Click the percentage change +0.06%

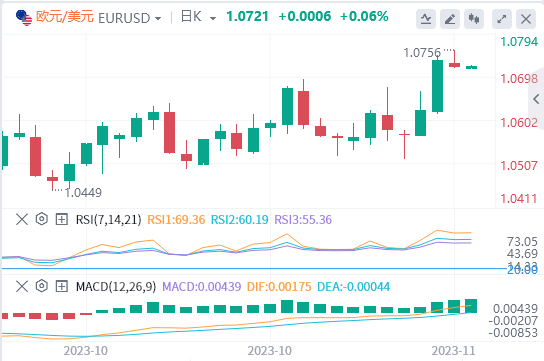(364, 17)
